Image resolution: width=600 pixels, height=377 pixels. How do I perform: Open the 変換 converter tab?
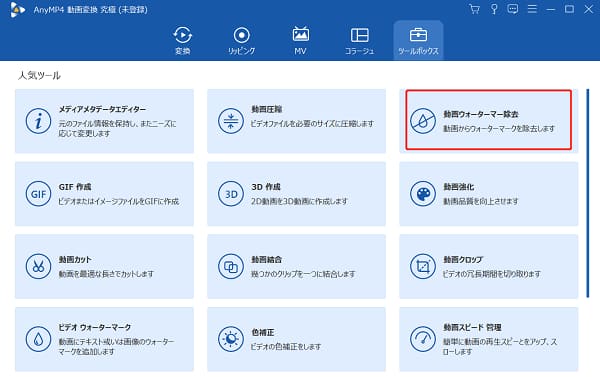click(183, 41)
